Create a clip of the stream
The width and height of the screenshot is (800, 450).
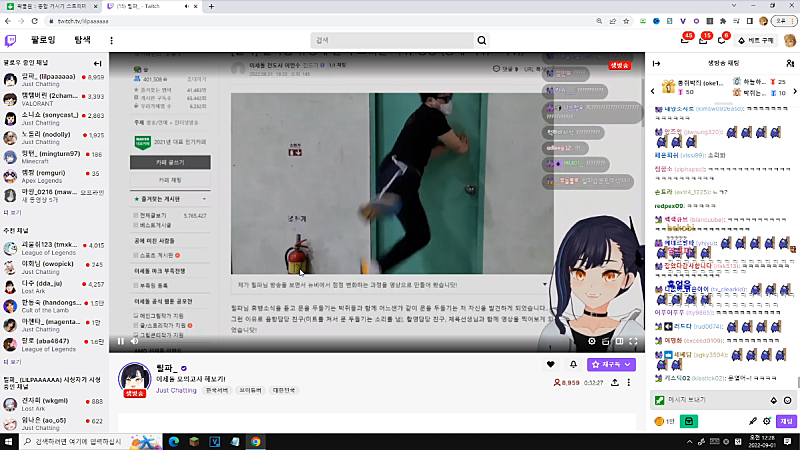606,341
